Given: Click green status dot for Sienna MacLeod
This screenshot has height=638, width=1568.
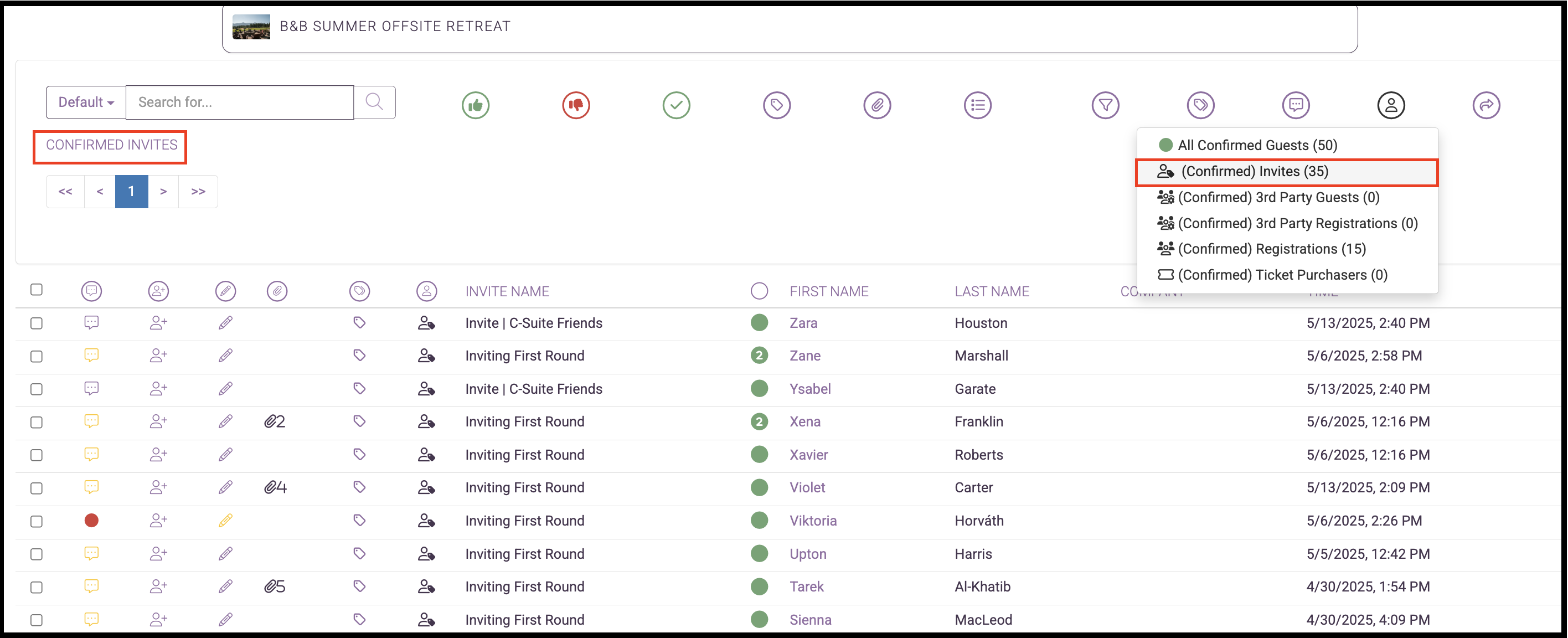Looking at the screenshot, I should (759, 619).
